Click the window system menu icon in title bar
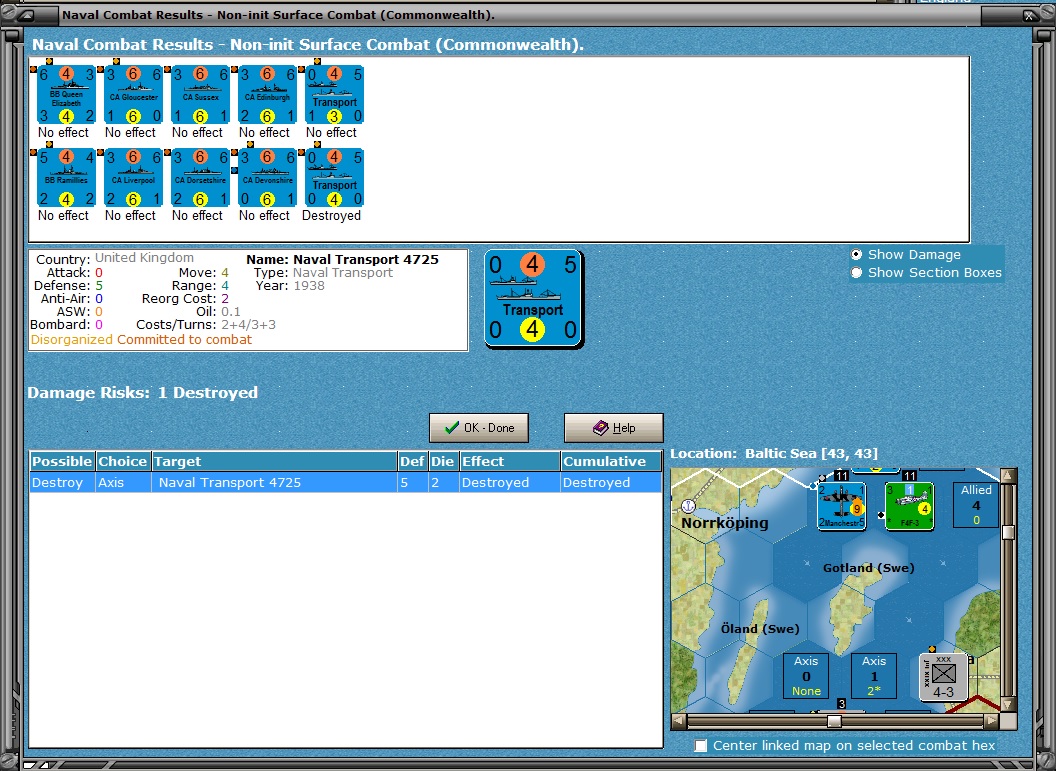The height and width of the screenshot is (771, 1056). tap(24, 15)
